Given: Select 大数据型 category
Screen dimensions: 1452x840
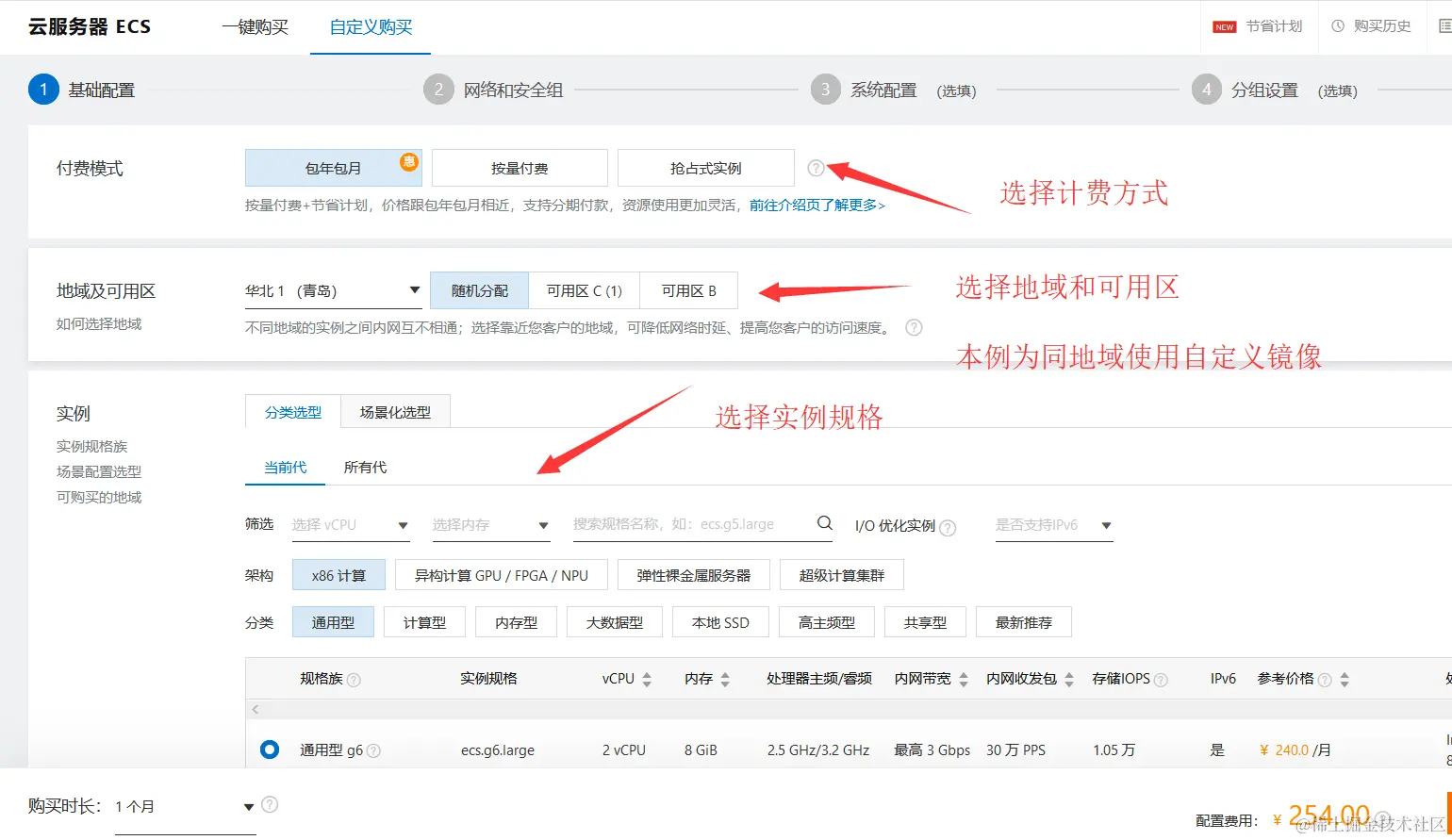Looking at the screenshot, I should pyautogui.click(x=615, y=622).
